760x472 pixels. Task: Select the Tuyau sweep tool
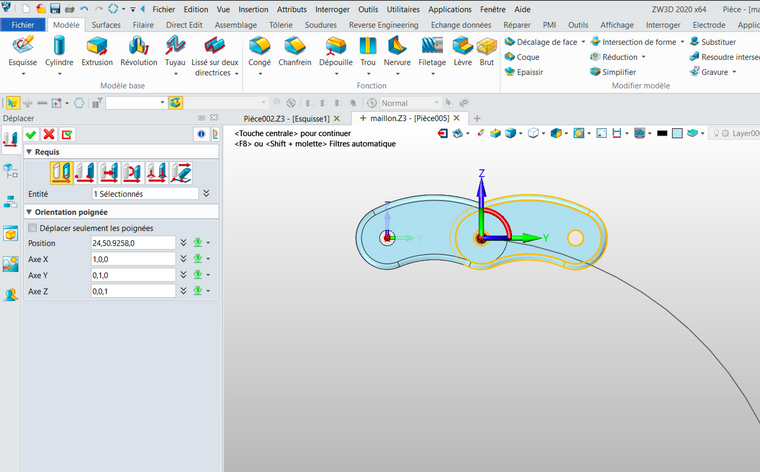(175, 52)
